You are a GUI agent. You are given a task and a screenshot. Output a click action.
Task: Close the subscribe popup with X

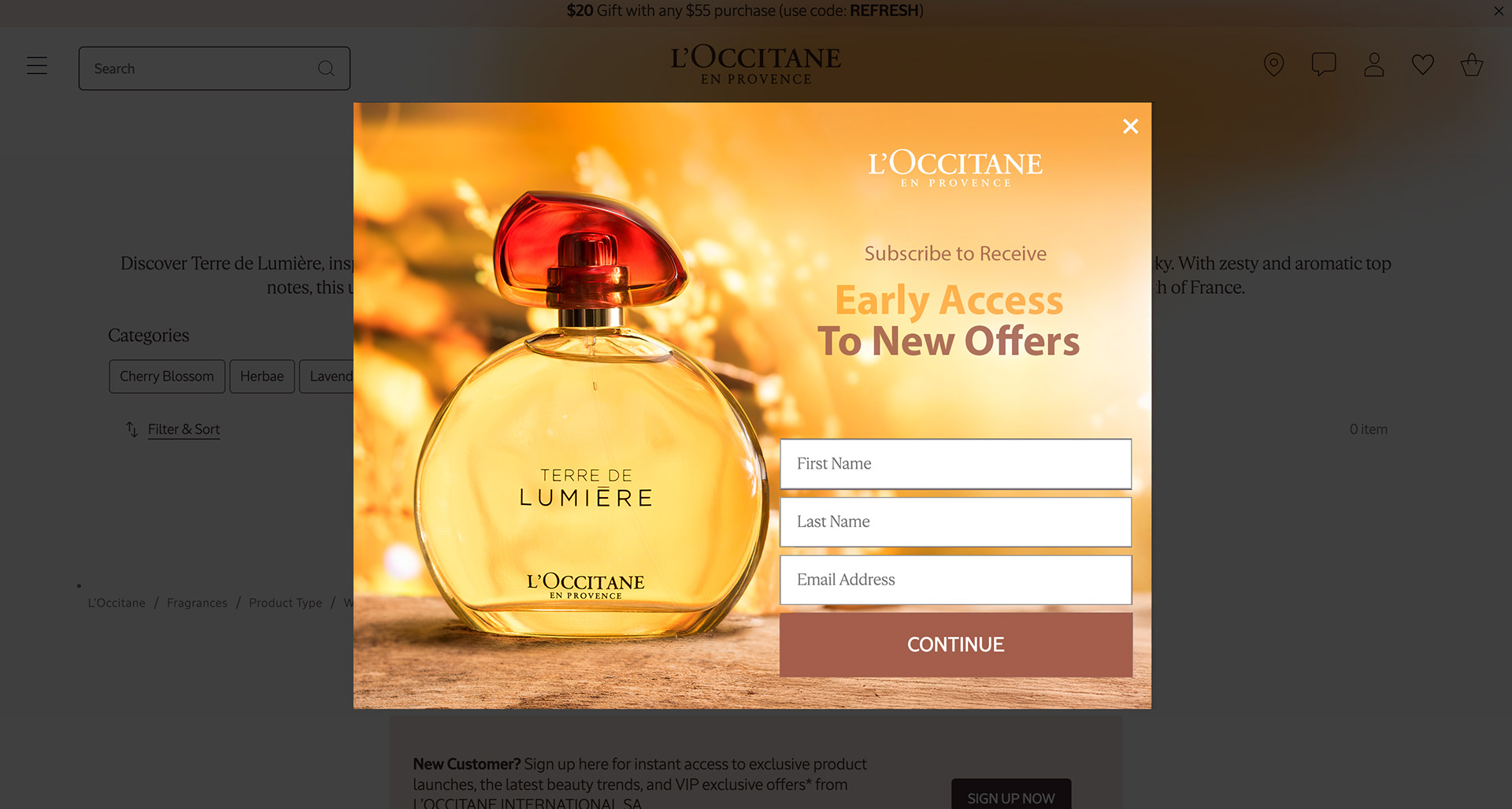click(1130, 126)
